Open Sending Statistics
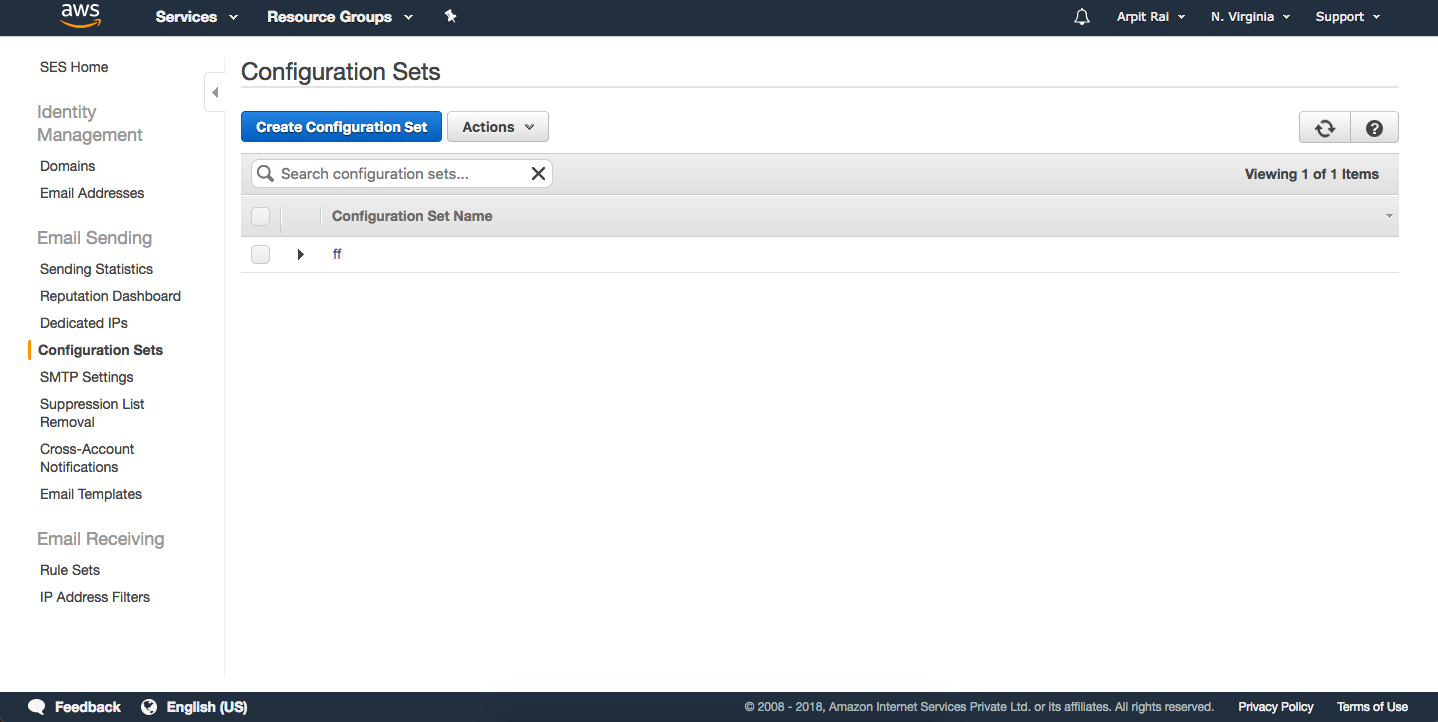The width and height of the screenshot is (1438, 722). coord(96,269)
